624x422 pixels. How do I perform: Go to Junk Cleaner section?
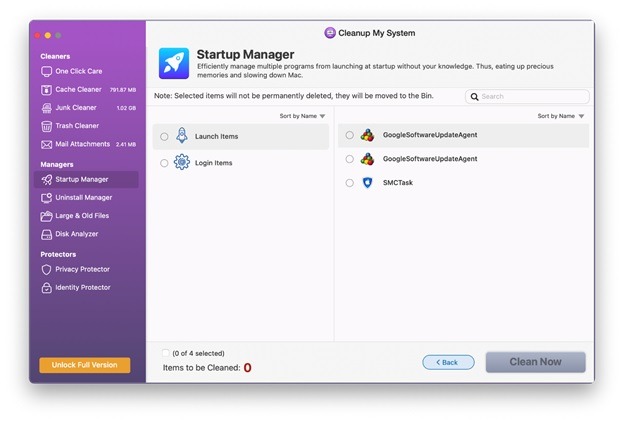tap(76, 107)
